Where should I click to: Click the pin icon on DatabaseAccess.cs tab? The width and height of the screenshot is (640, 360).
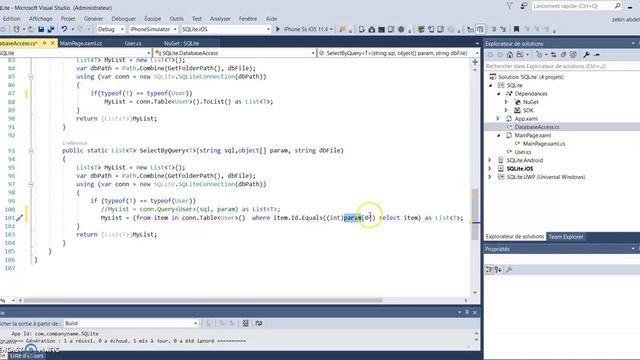(44, 43)
